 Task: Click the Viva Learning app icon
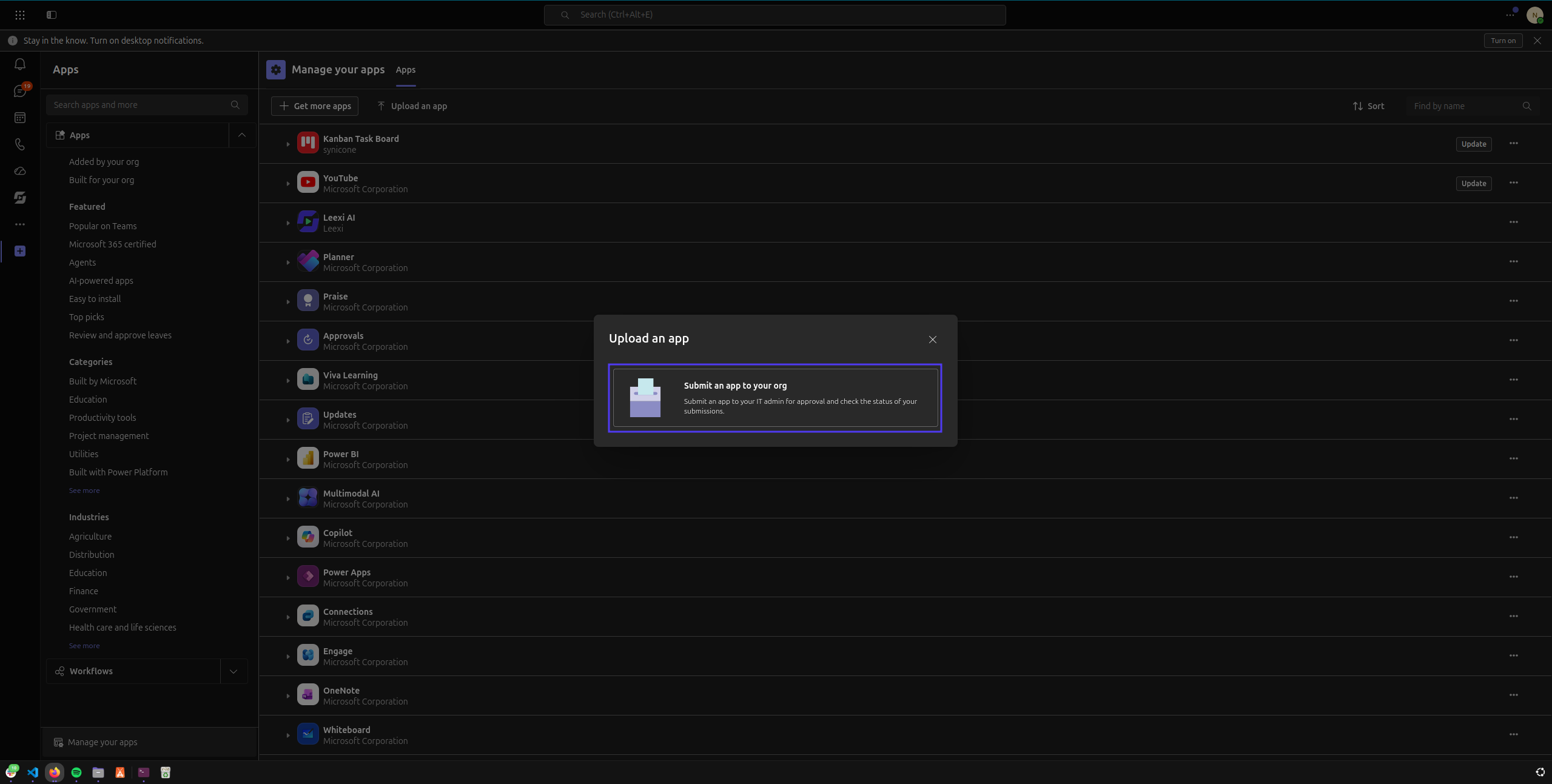pyautogui.click(x=307, y=380)
